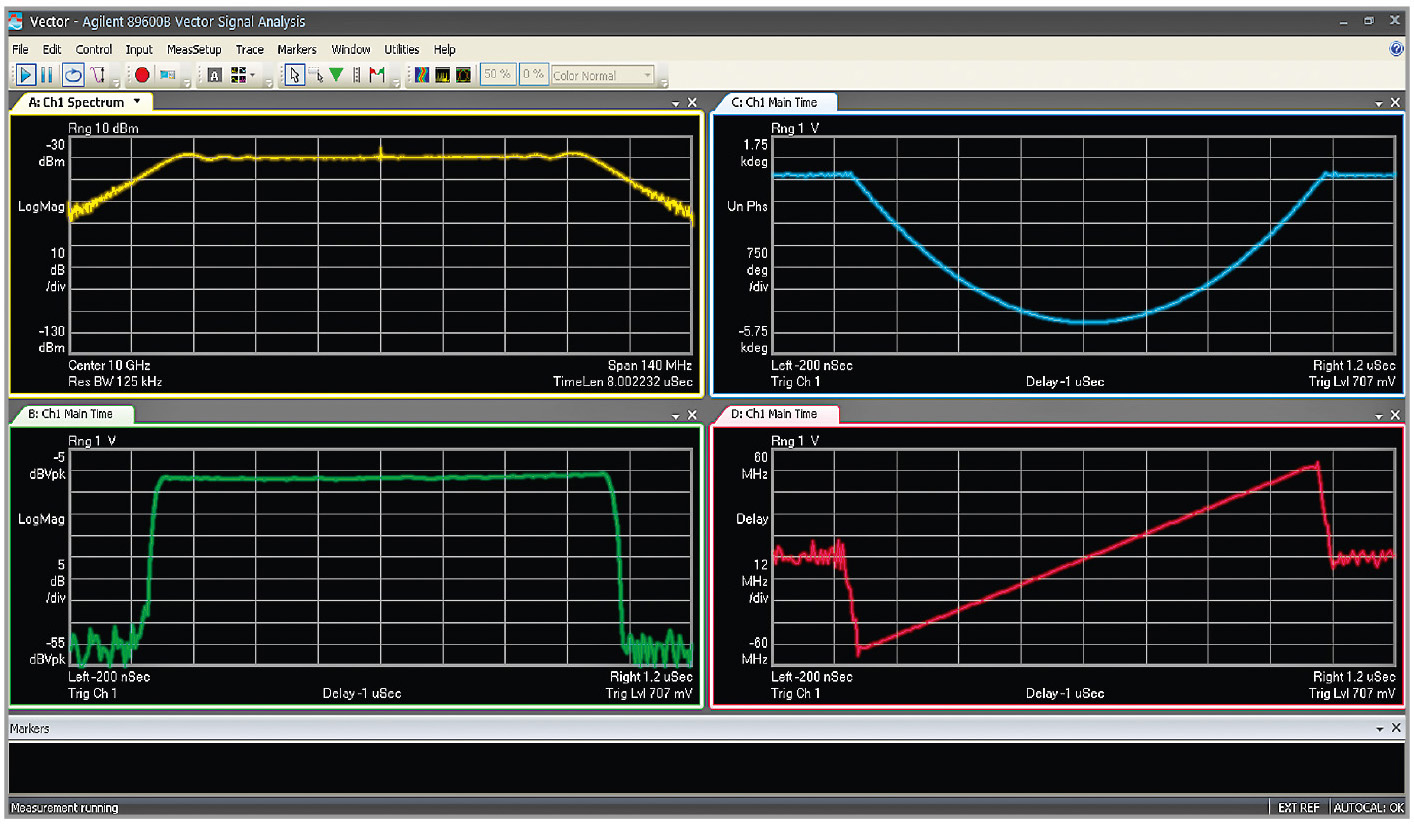This screenshot has height=824, width=1414.
Task: Pause the running measurement
Action: click(47, 75)
